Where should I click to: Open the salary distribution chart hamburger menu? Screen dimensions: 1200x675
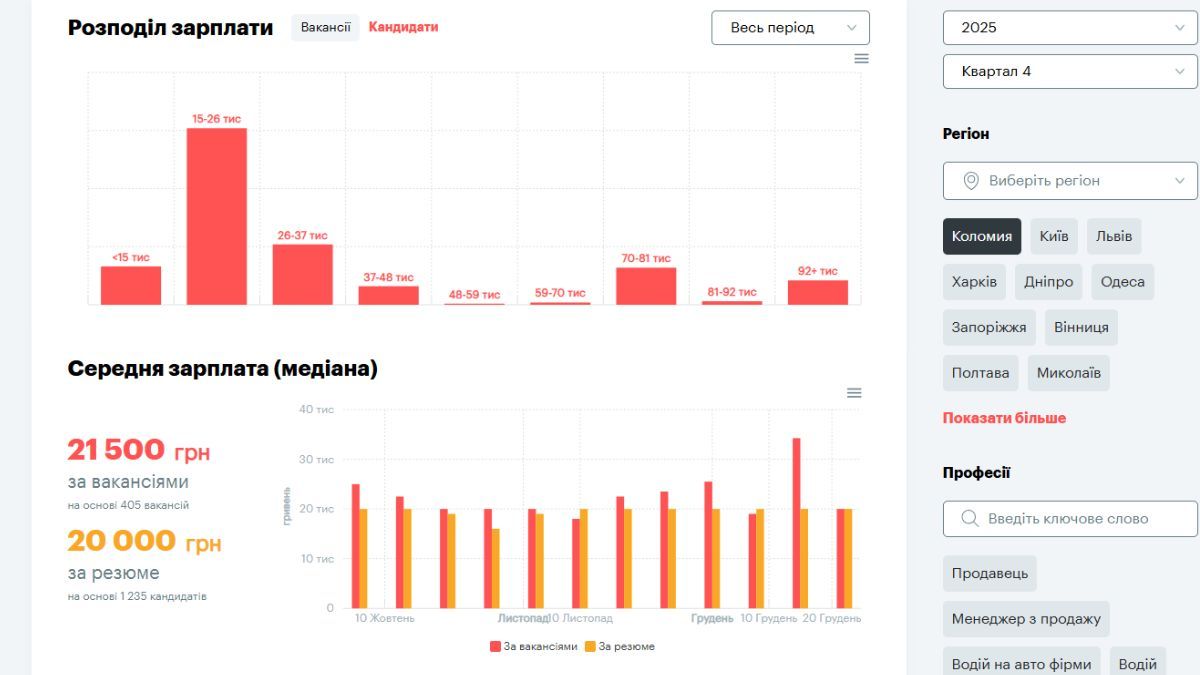[x=861, y=59]
